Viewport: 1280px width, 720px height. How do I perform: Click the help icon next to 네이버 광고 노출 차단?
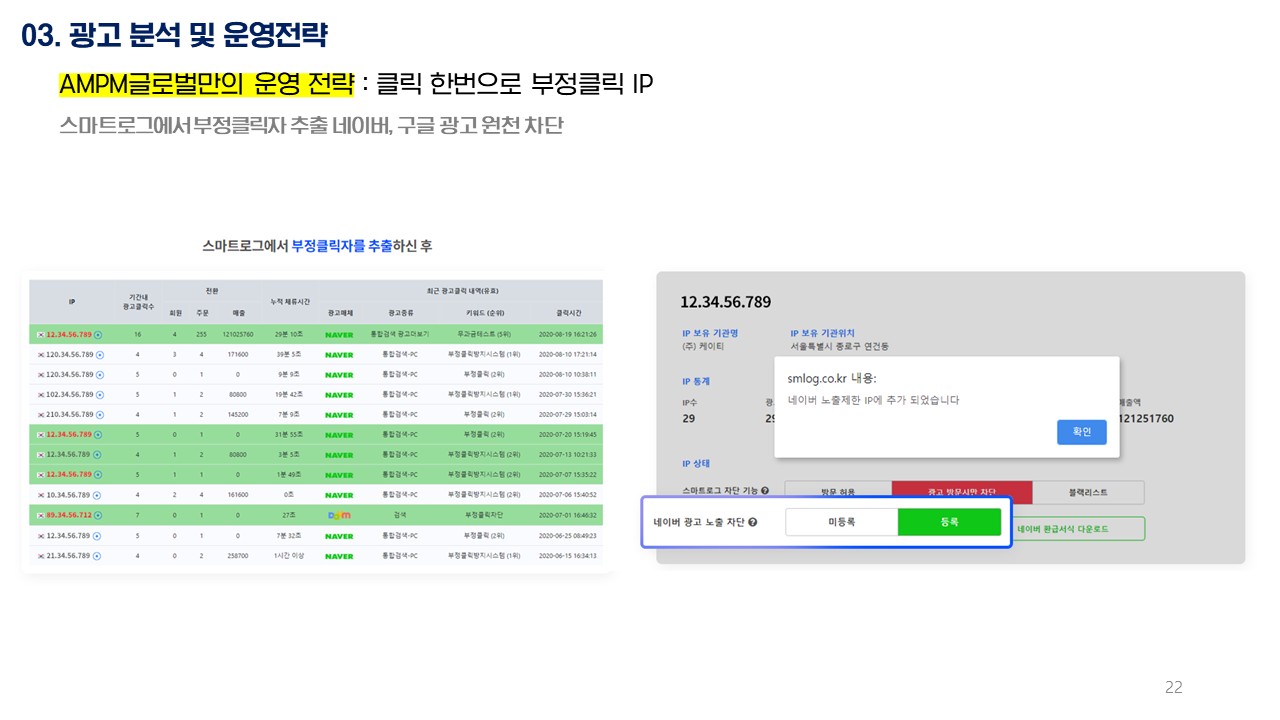coord(752,522)
